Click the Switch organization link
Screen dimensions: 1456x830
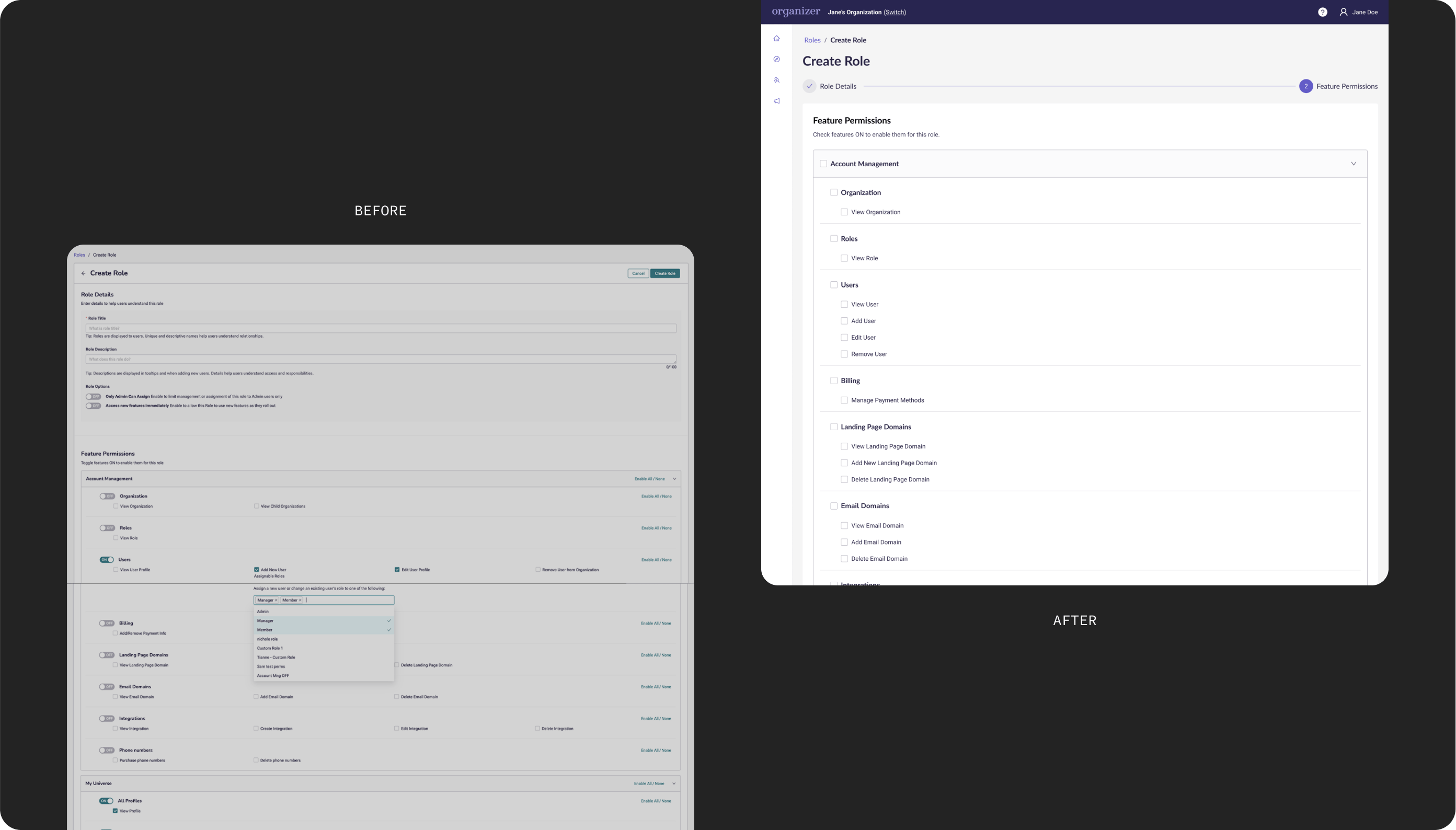[x=894, y=12]
